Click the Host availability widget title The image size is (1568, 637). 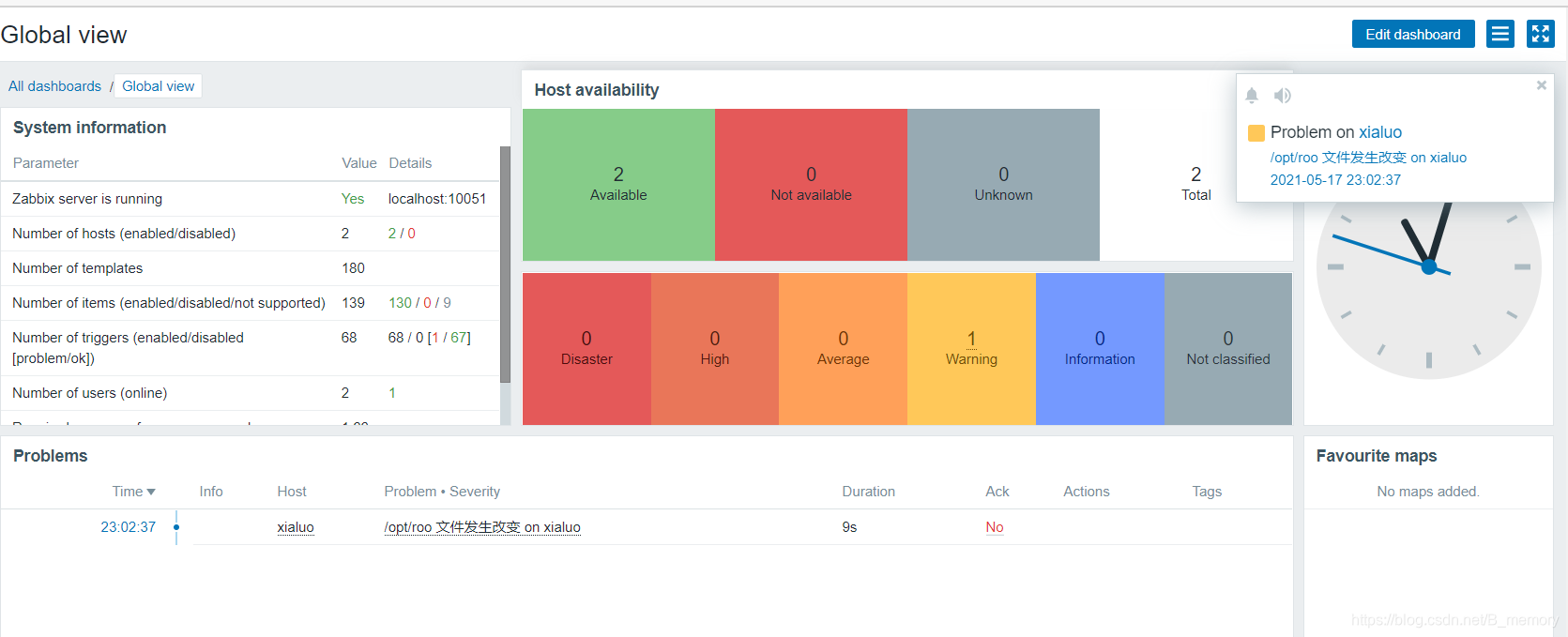tap(597, 90)
